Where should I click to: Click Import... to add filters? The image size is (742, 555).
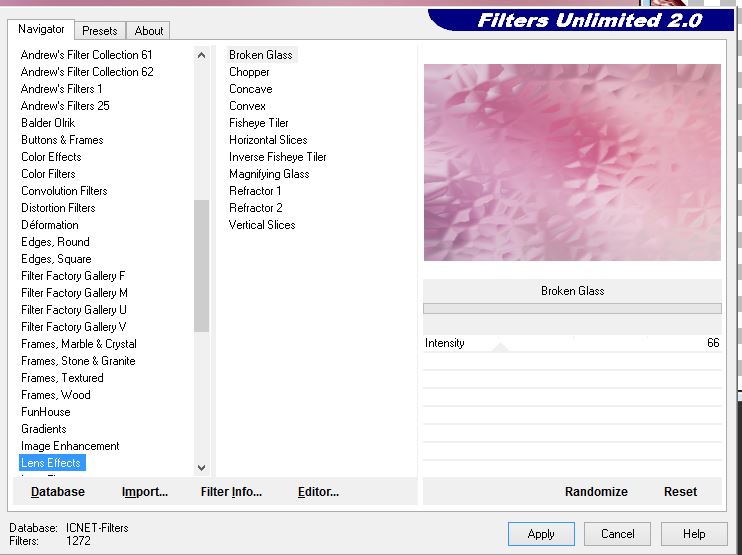[x=145, y=492]
